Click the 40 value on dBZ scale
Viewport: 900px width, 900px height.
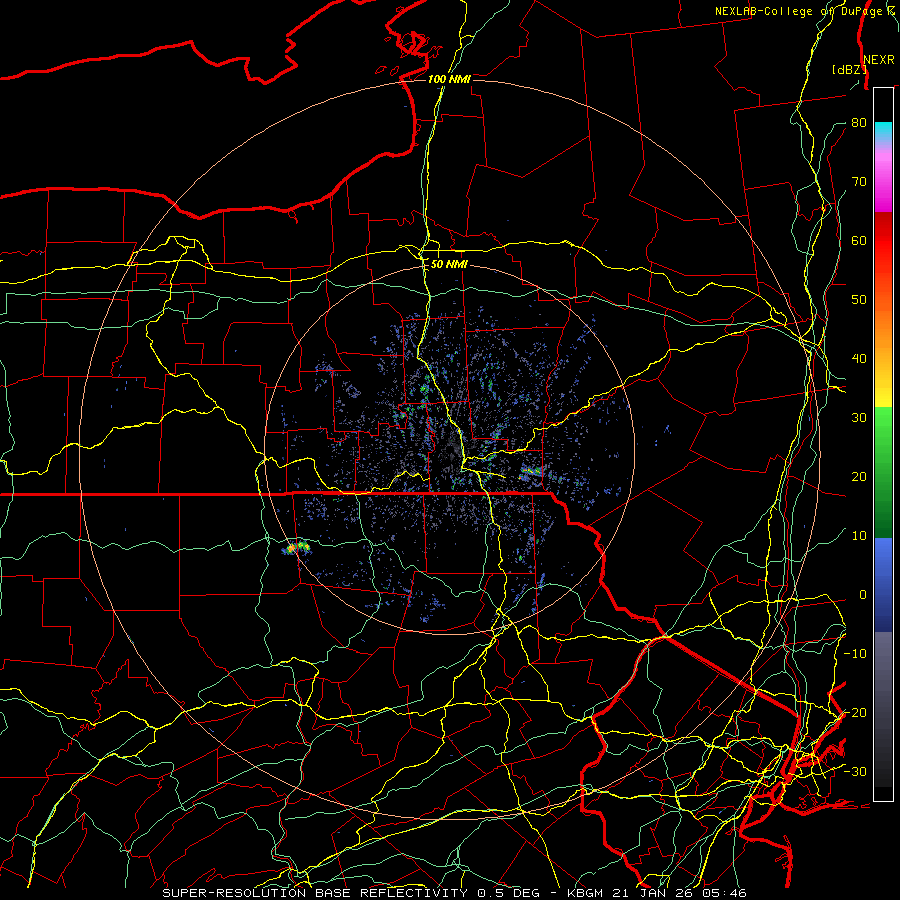pos(859,359)
